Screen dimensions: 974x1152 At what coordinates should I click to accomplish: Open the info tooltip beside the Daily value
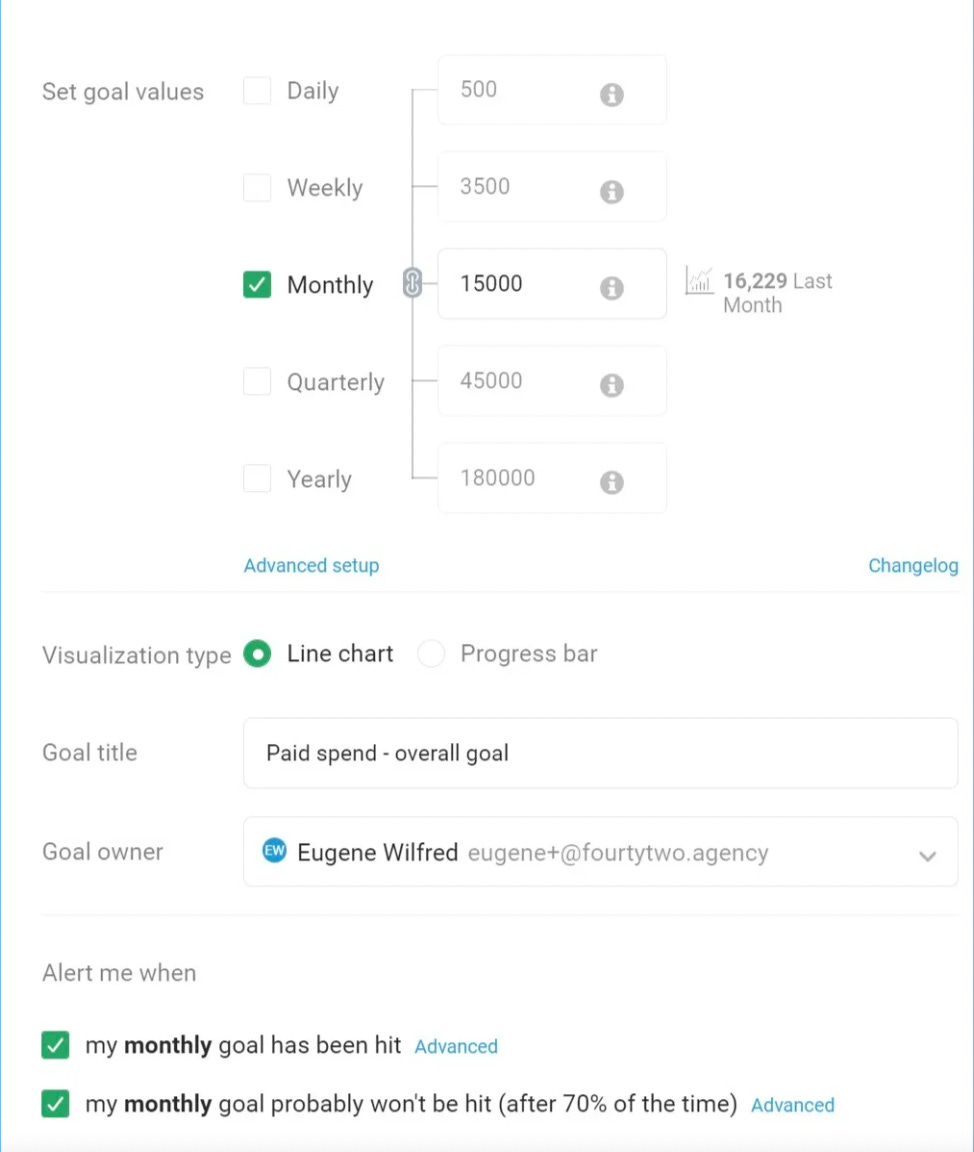click(611, 95)
